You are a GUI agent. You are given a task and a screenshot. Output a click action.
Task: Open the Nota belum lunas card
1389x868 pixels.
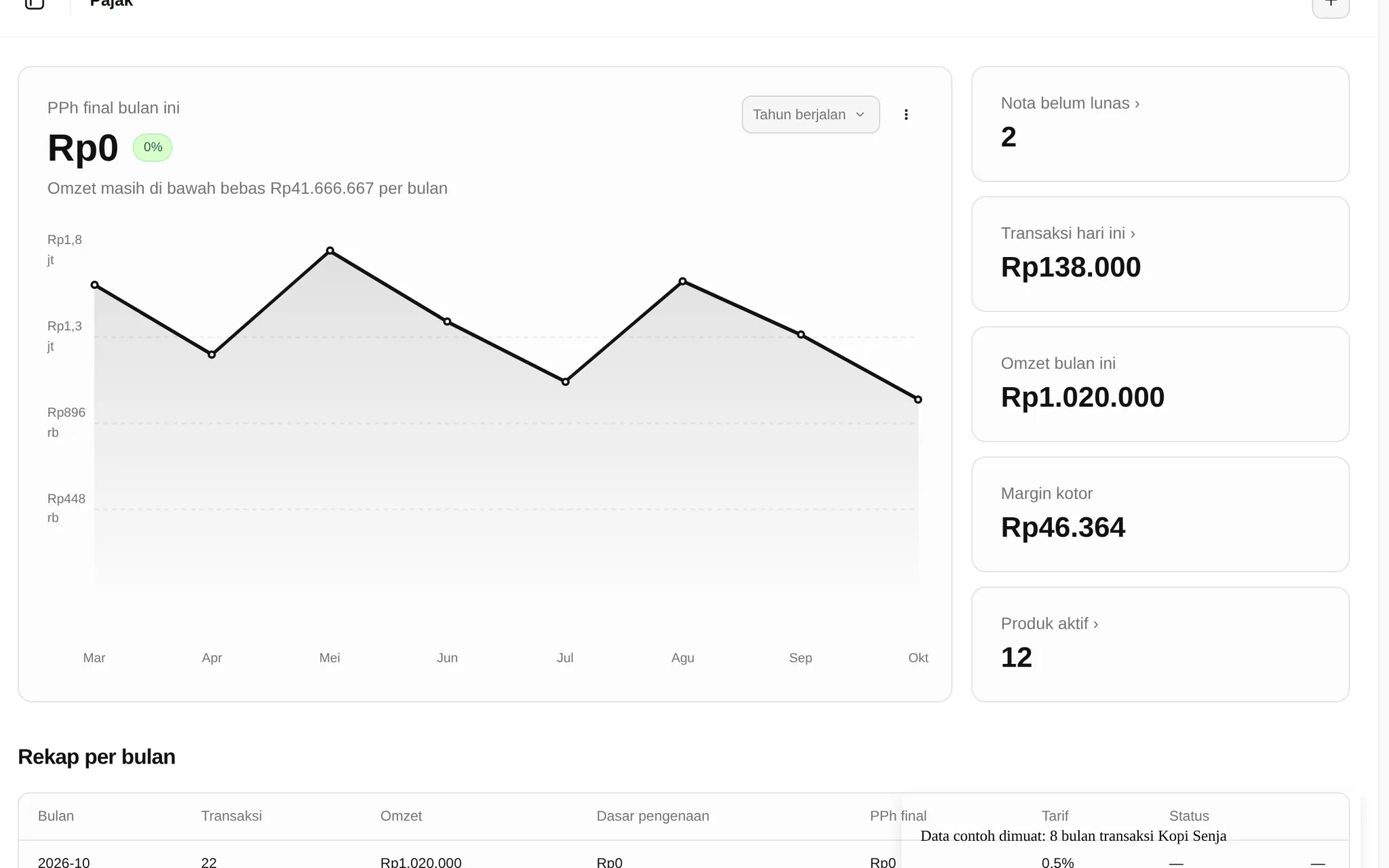1160,124
